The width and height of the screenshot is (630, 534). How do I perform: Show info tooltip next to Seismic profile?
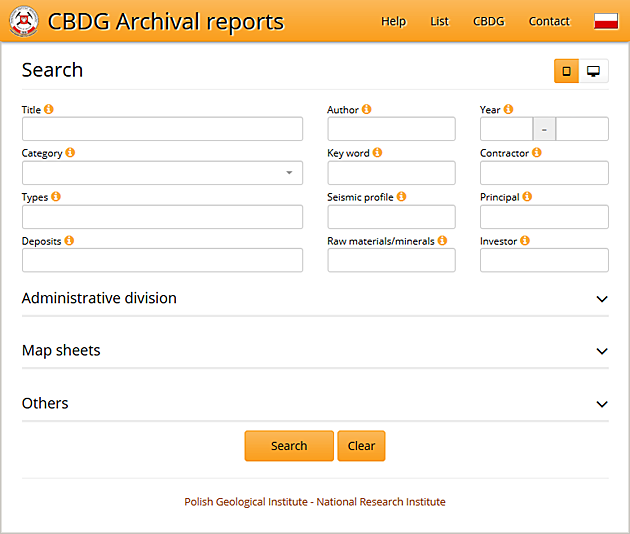pos(401,196)
